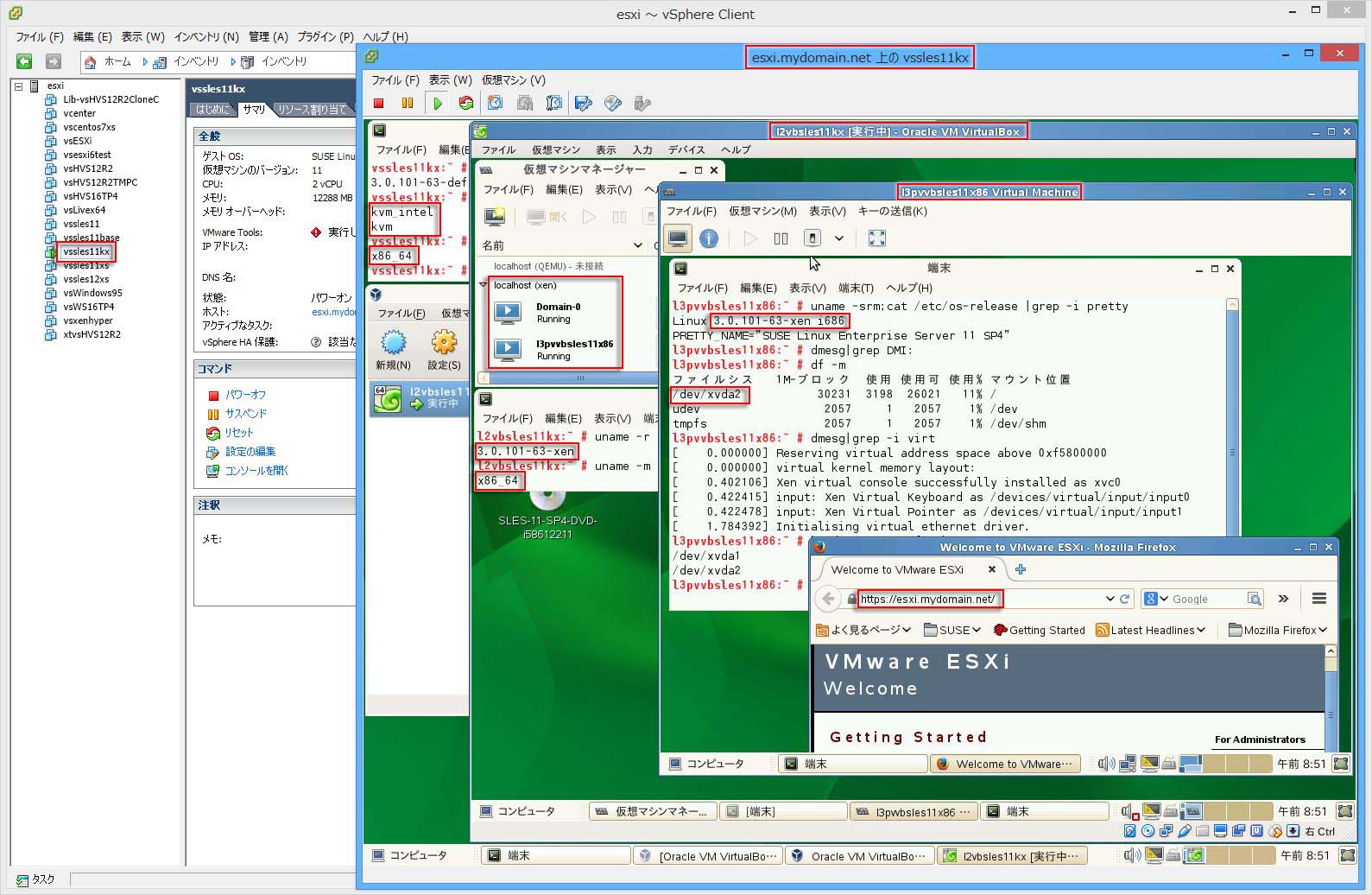
Task: Click Welcome to VMware taskbar button
Action: click(x=1005, y=764)
